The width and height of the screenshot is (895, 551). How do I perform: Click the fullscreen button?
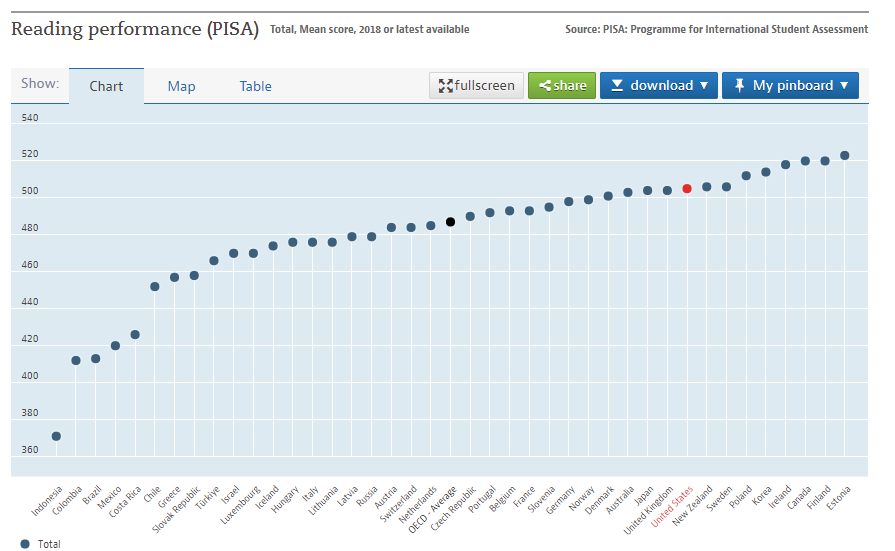[476, 86]
